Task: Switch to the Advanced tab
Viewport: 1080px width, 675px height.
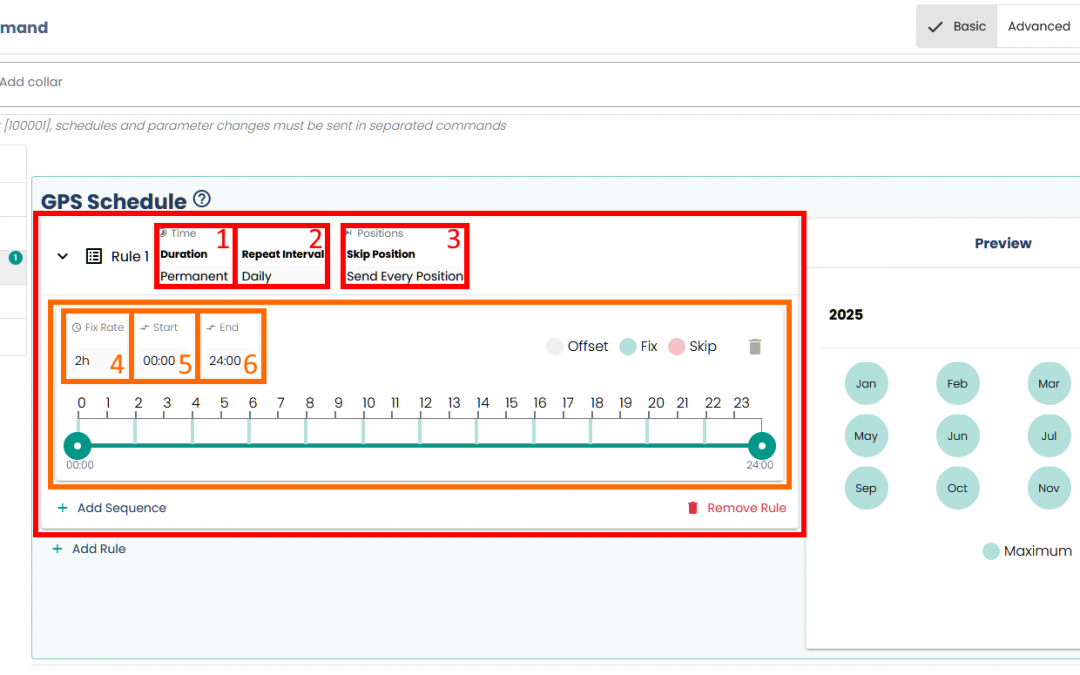Action: pyautogui.click(x=1038, y=27)
